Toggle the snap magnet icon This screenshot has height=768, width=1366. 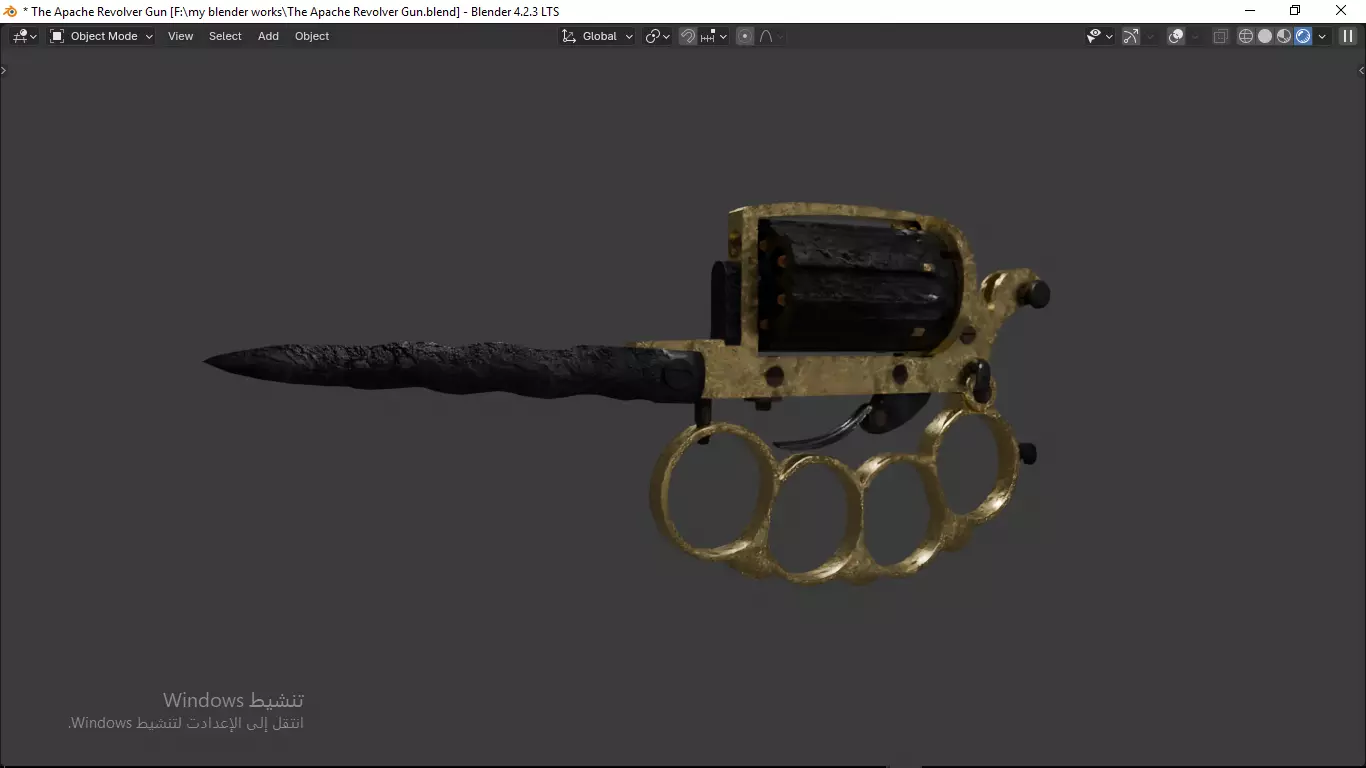[688, 36]
